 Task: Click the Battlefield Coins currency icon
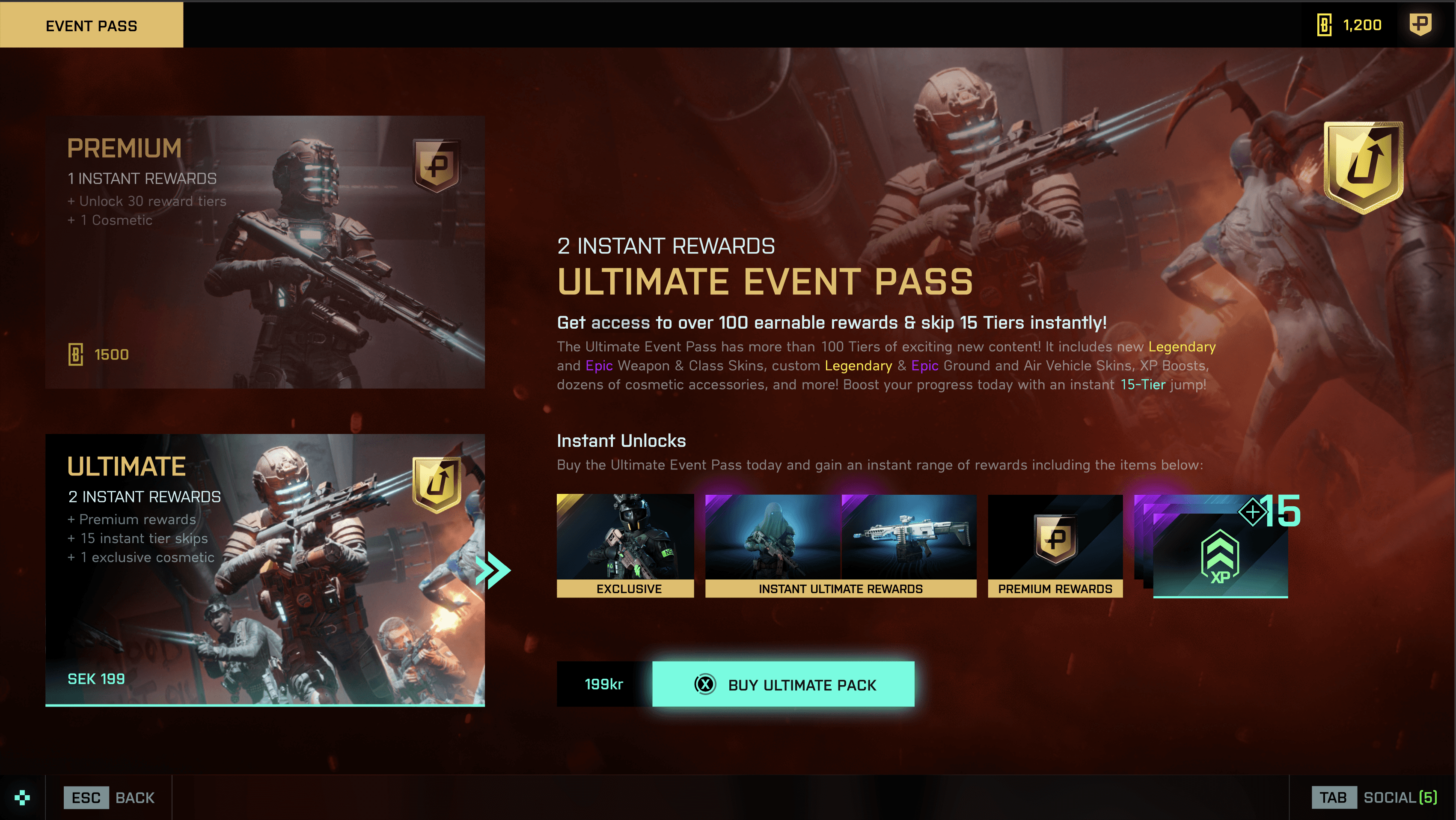click(1324, 25)
